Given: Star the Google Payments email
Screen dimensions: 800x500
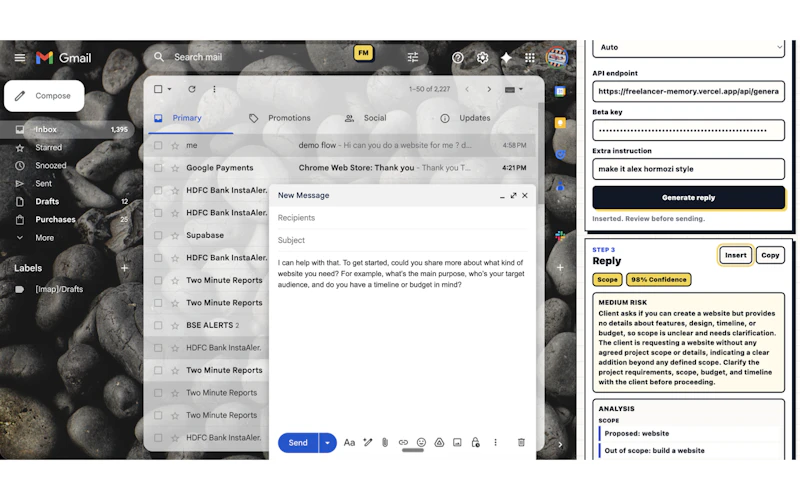Looking at the screenshot, I should [175, 168].
